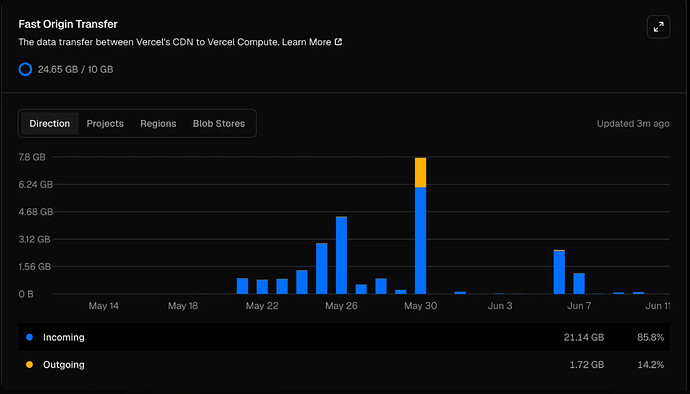Click the 21.14 GB Incoming value
This screenshot has height=394, width=690.
tap(584, 337)
